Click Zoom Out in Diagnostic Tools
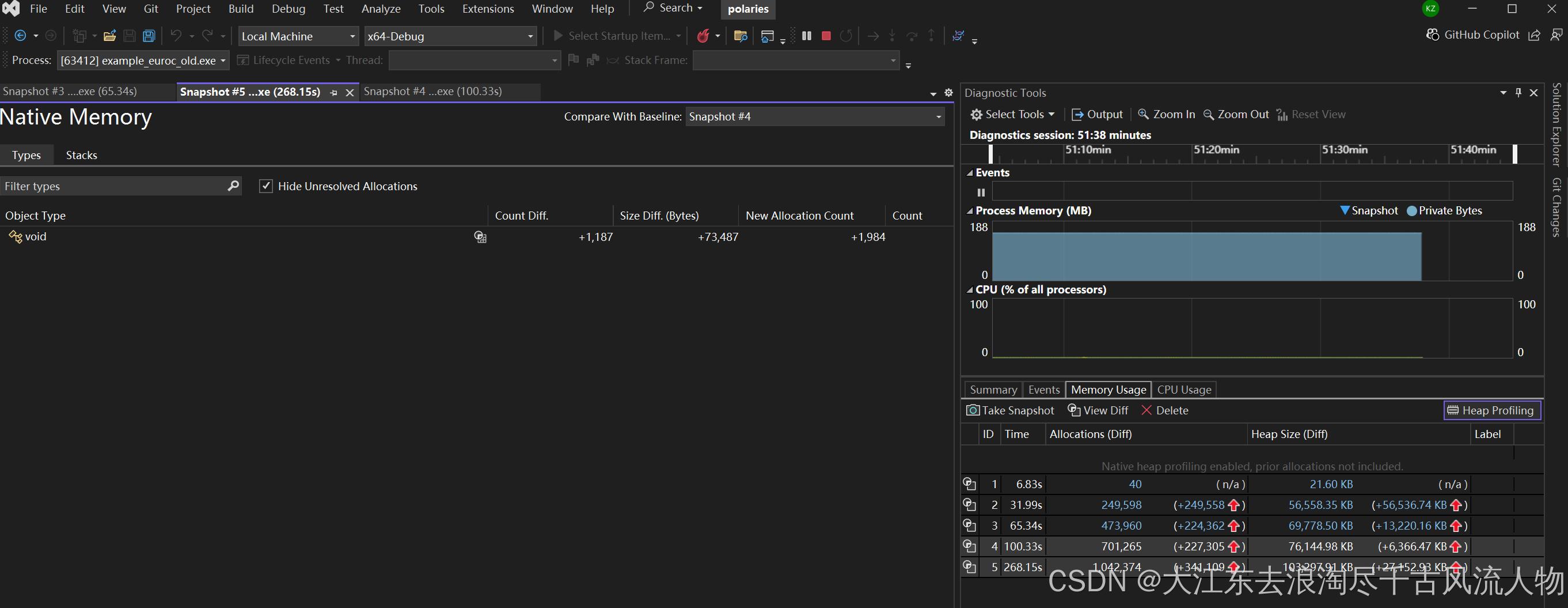1568x608 pixels. (x=1236, y=115)
